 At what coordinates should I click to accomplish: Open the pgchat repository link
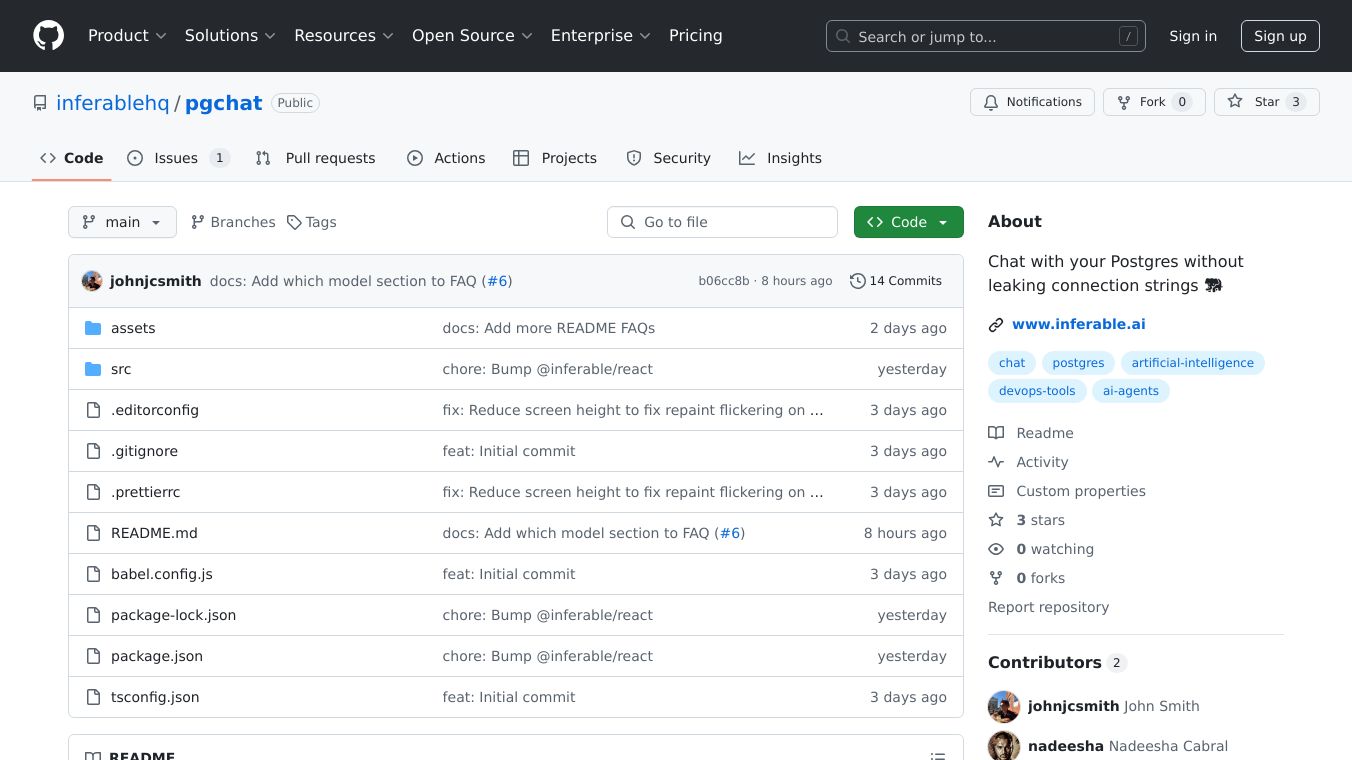coord(223,103)
